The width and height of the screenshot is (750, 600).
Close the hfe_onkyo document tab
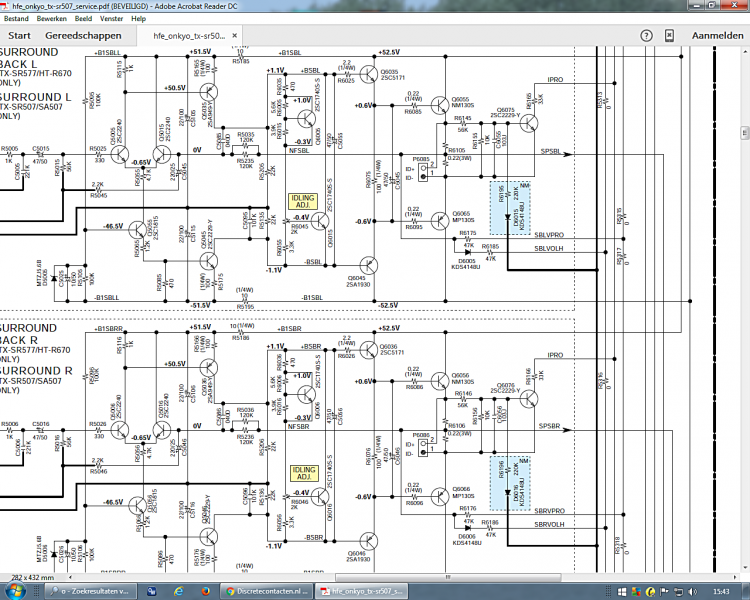pos(233,35)
